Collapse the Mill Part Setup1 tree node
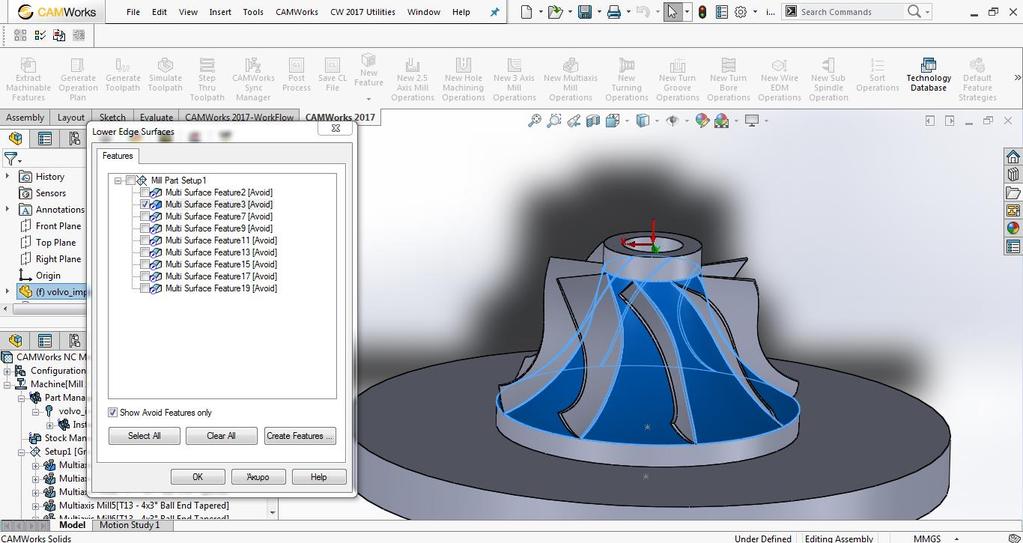The image size is (1023, 543). coord(118,181)
